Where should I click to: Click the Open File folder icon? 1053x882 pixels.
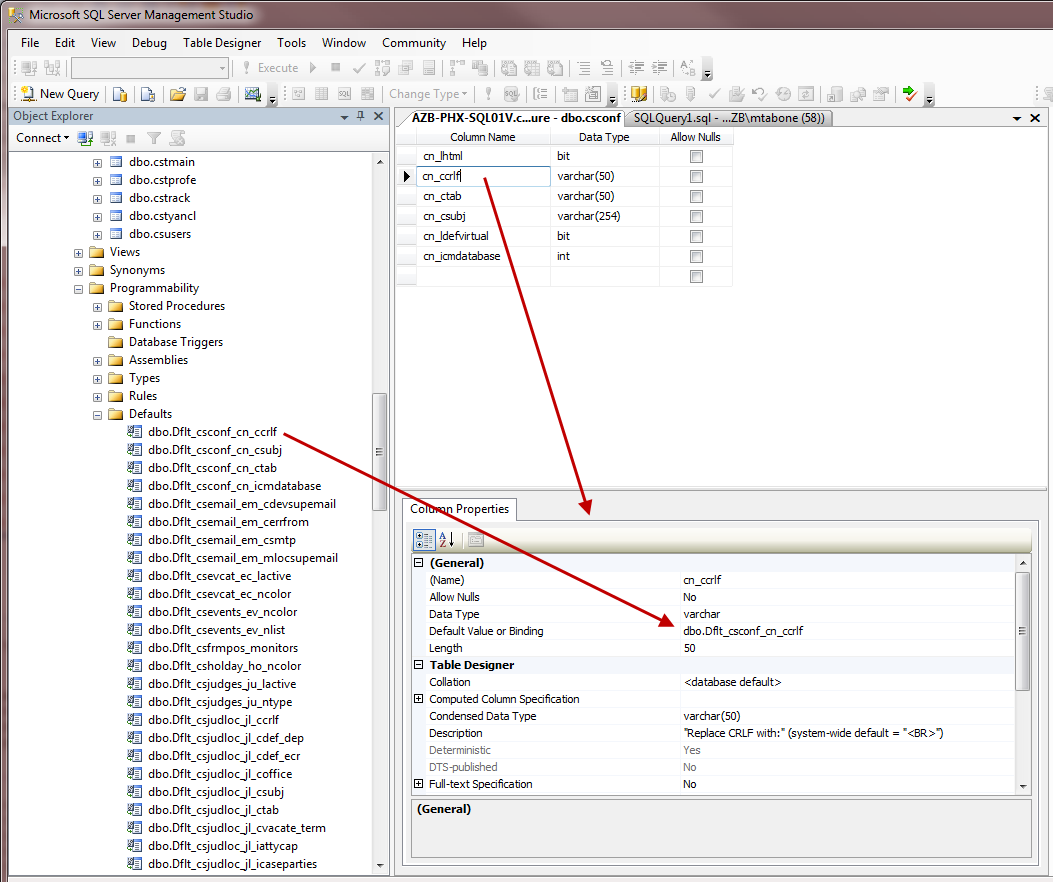pos(178,94)
